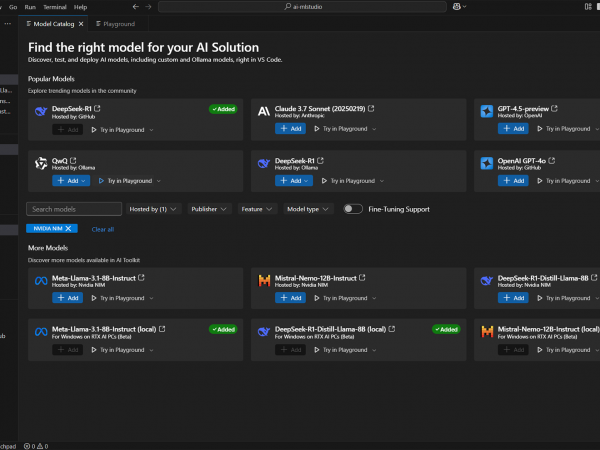
Task: Close the Model Catalog tab
Action: click(81, 24)
